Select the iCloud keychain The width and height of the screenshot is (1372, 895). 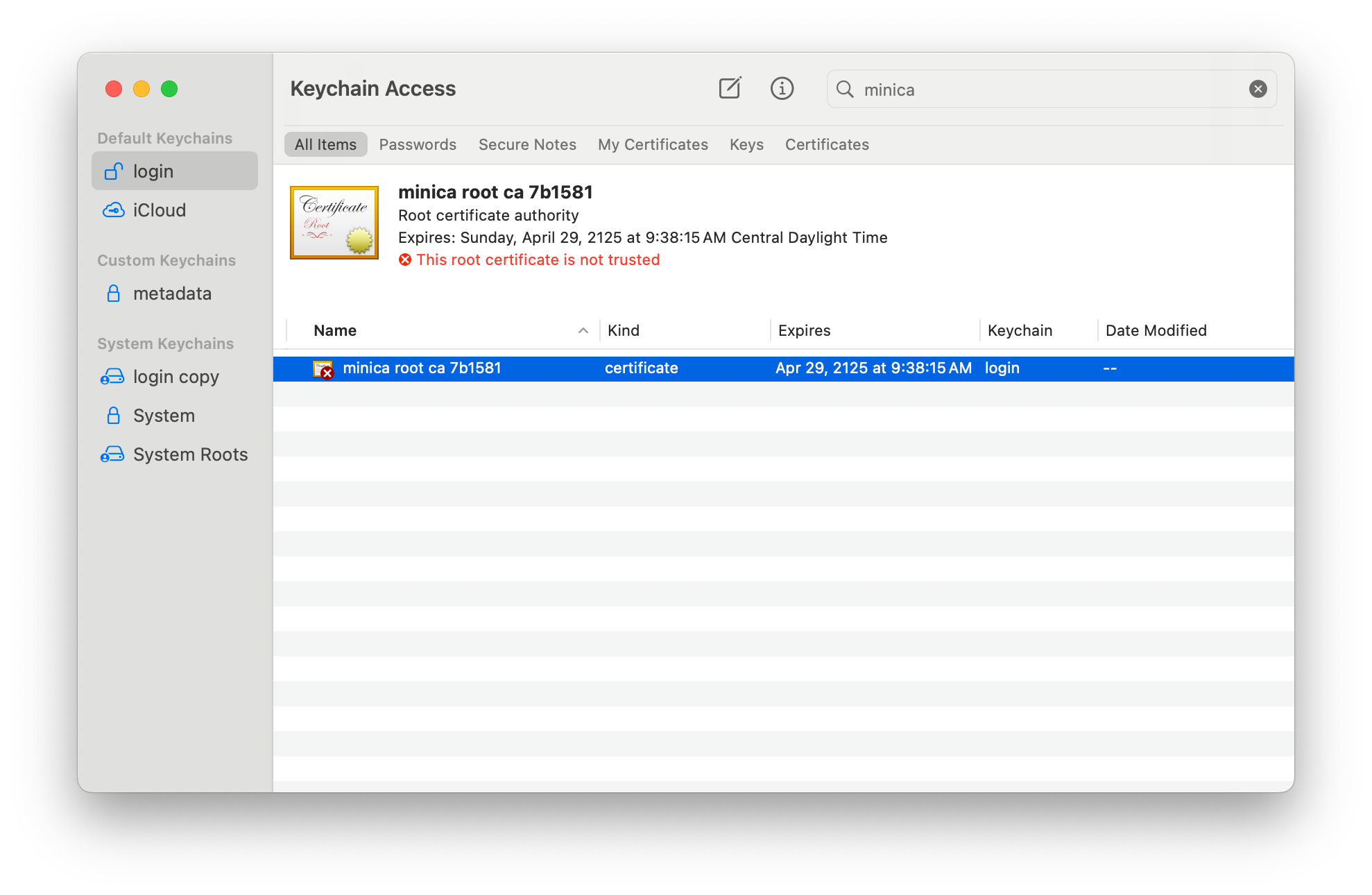[x=159, y=210]
